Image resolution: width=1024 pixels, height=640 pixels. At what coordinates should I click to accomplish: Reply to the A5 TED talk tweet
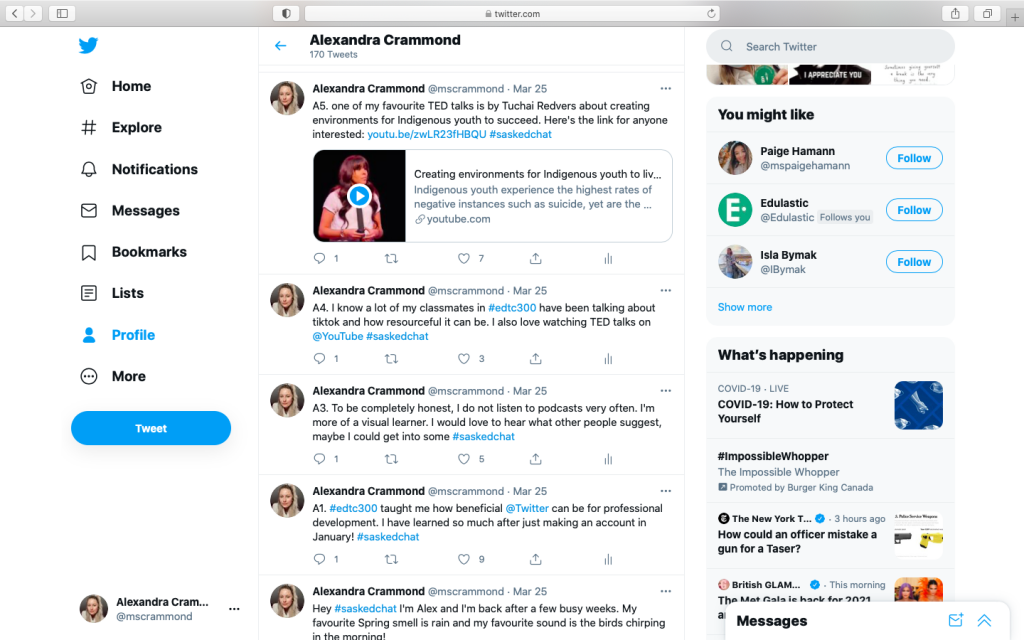(x=319, y=259)
